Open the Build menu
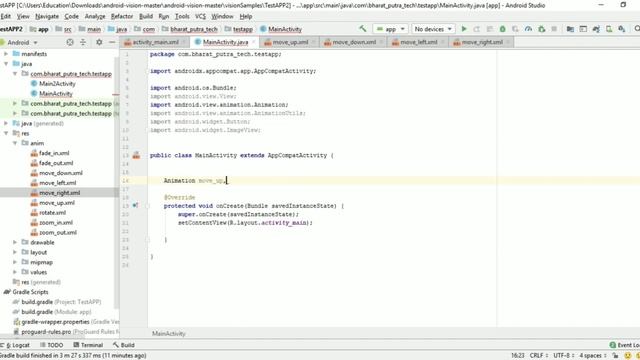 pos(146,16)
